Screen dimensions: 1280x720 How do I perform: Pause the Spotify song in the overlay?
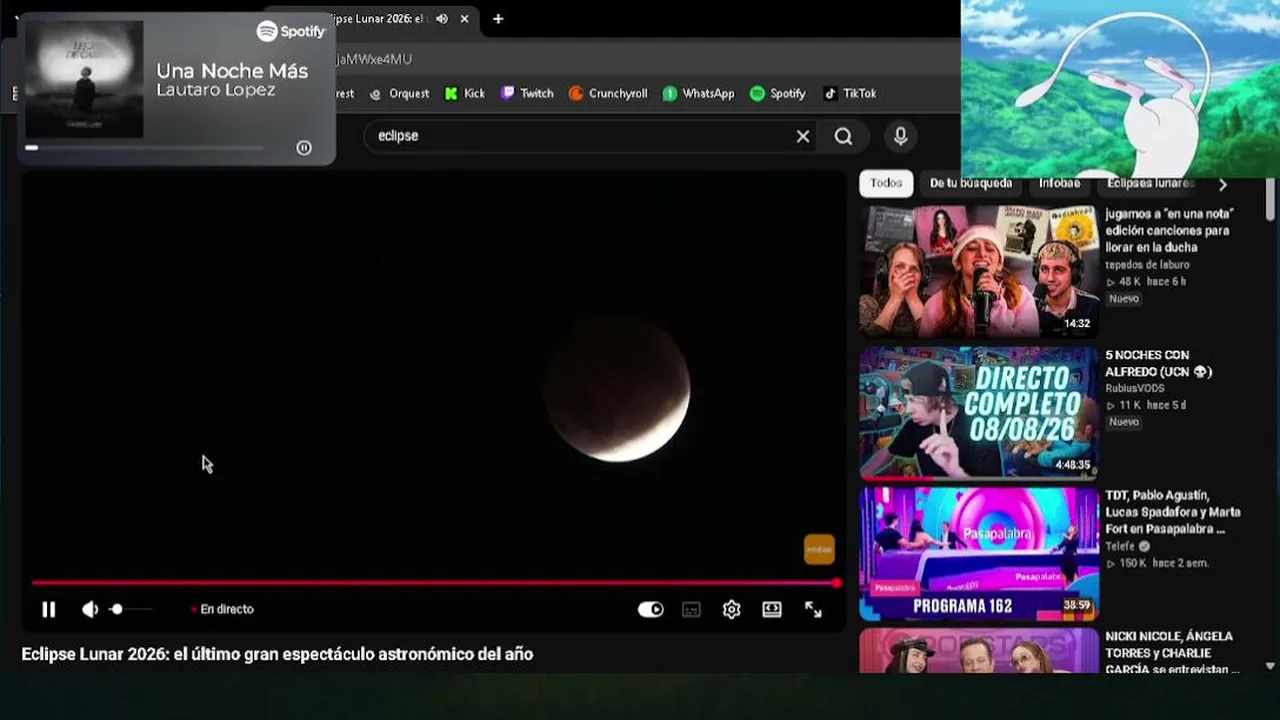point(304,148)
